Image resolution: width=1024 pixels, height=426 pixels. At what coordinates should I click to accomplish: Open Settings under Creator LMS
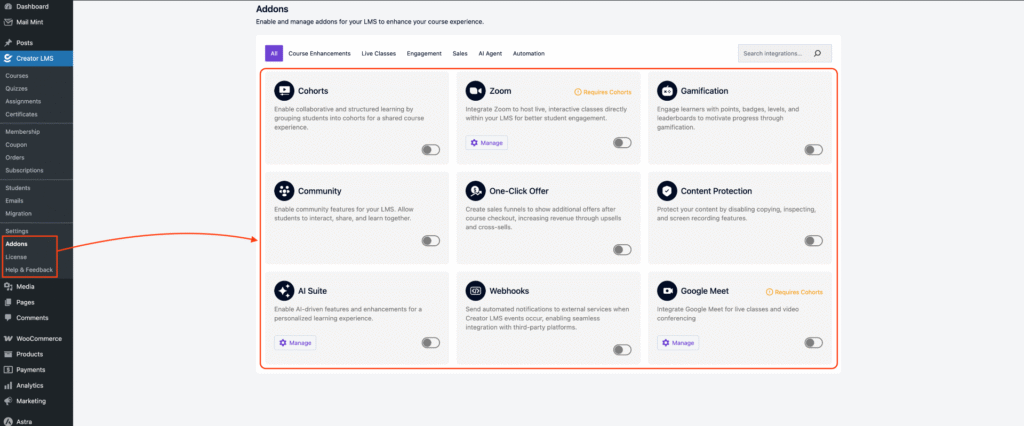point(17,231)
